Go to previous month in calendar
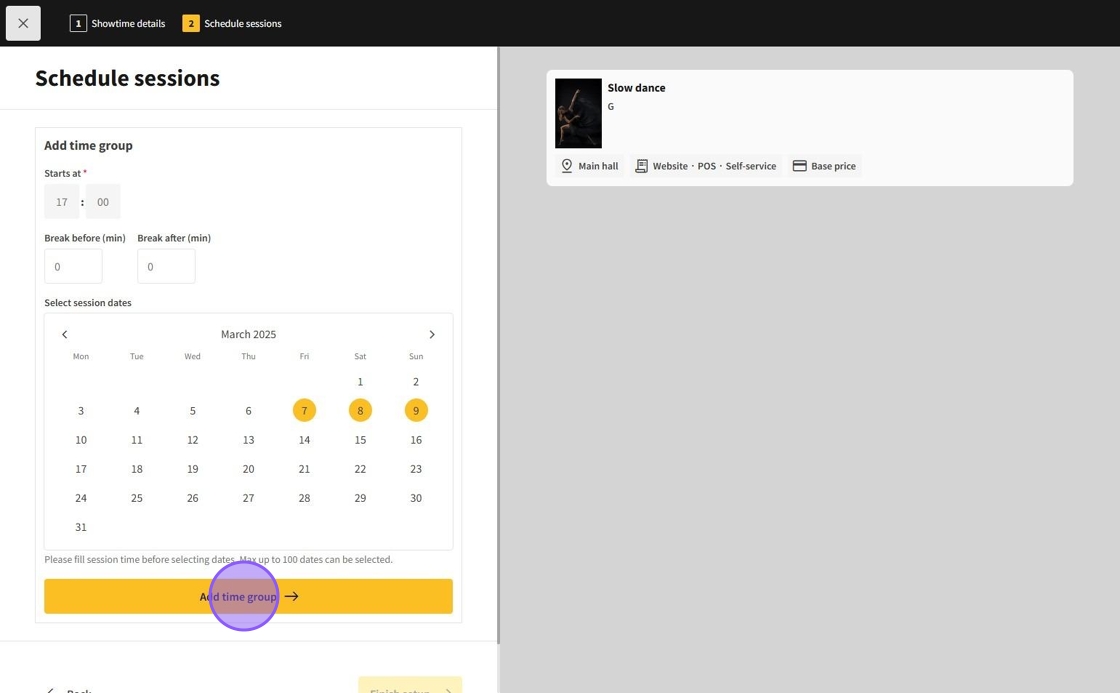Image resolution: width=1120 pixels, height=693 pixels. click(x=65, y=334)
